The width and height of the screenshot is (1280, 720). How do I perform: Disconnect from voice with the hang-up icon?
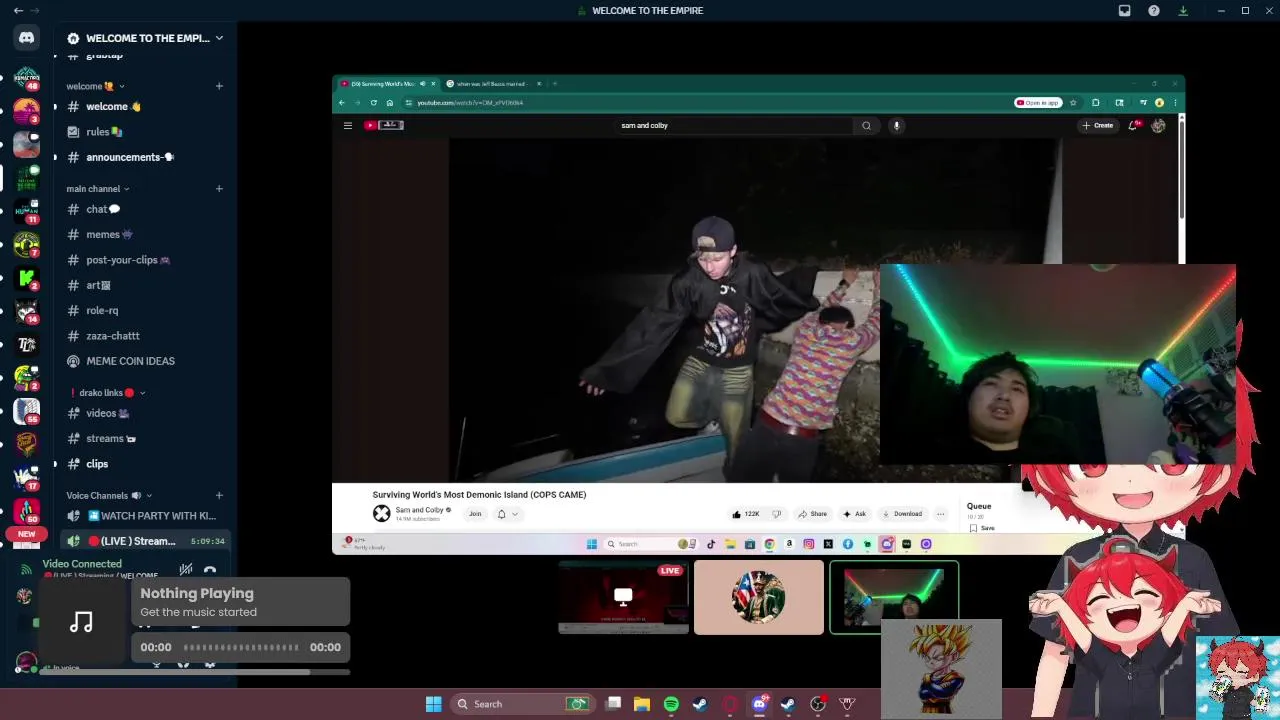point(210,570)
